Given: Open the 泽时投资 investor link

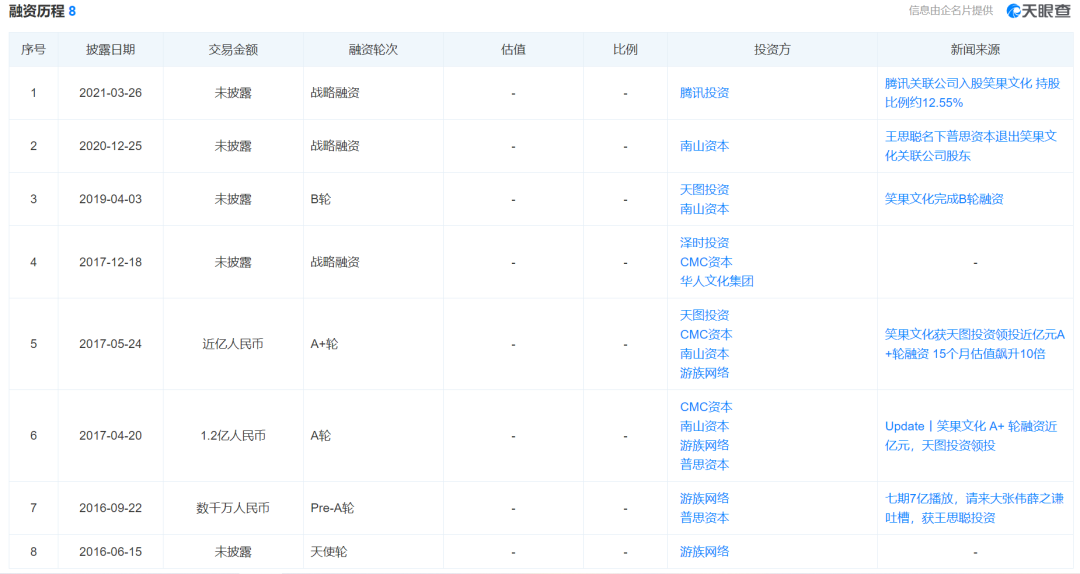Looking at the screenshot, I should [704, 243].
